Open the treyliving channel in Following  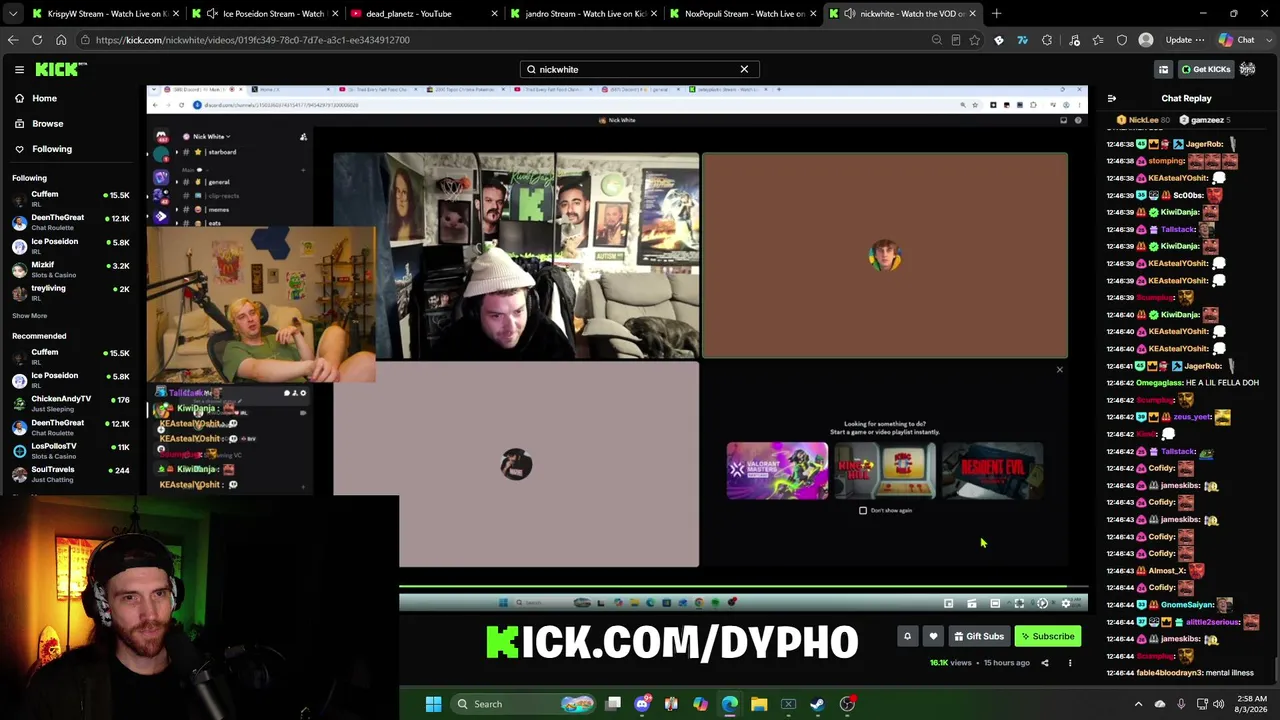coord(69,293)
